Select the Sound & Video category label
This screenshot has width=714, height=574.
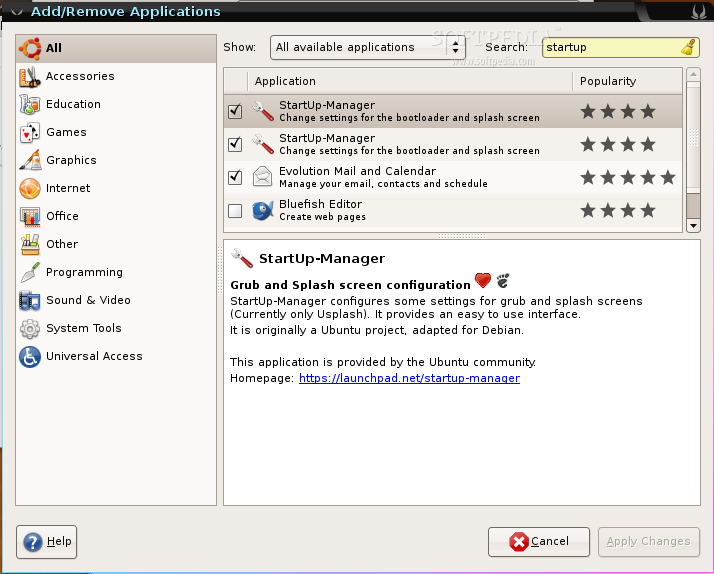tap(88, 300)
